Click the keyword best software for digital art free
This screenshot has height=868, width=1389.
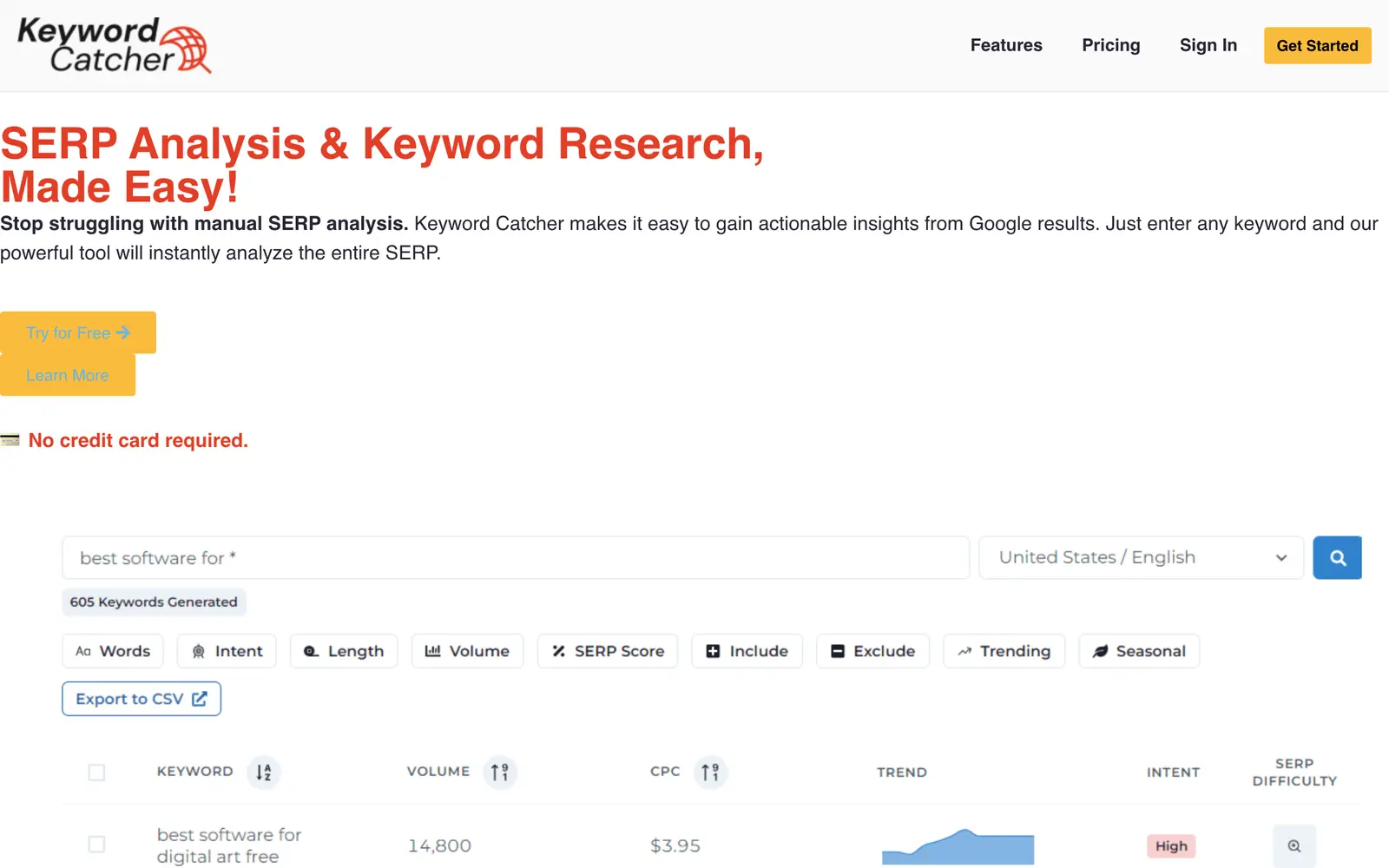click(229, 845)
